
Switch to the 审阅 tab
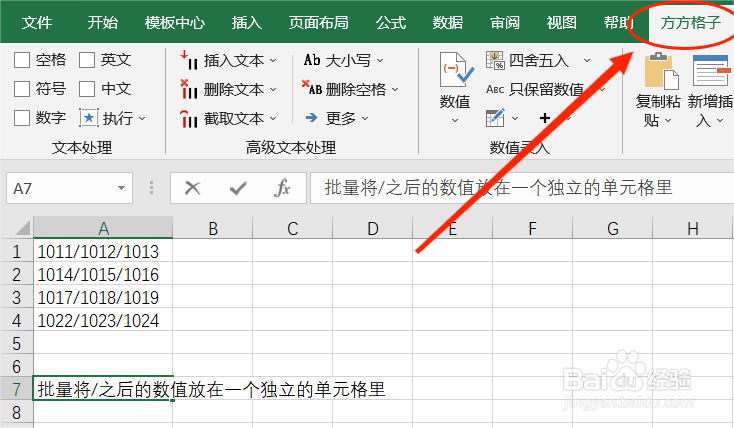505,22
